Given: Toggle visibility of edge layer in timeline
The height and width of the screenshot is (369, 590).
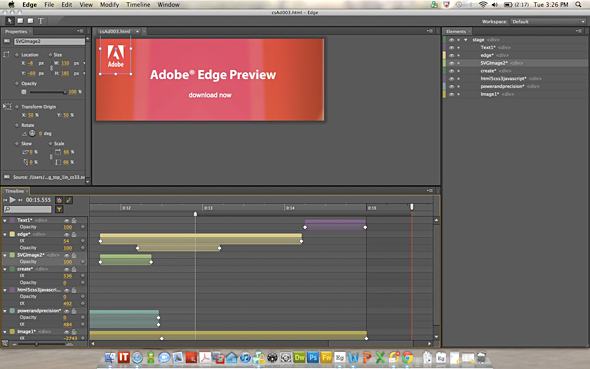Looking at the screenshot, I should pos(67,234).
